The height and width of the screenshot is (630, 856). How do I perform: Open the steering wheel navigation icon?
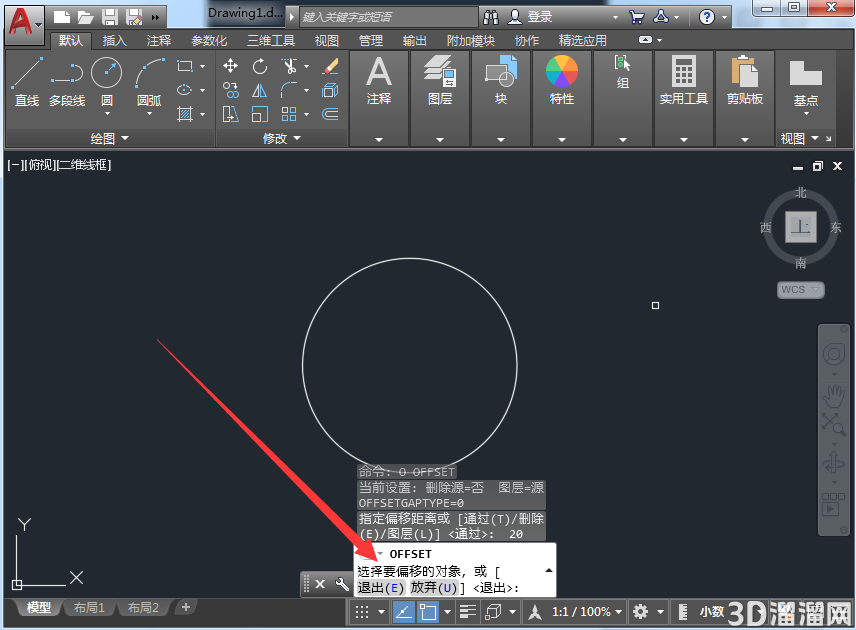[834, 355]
